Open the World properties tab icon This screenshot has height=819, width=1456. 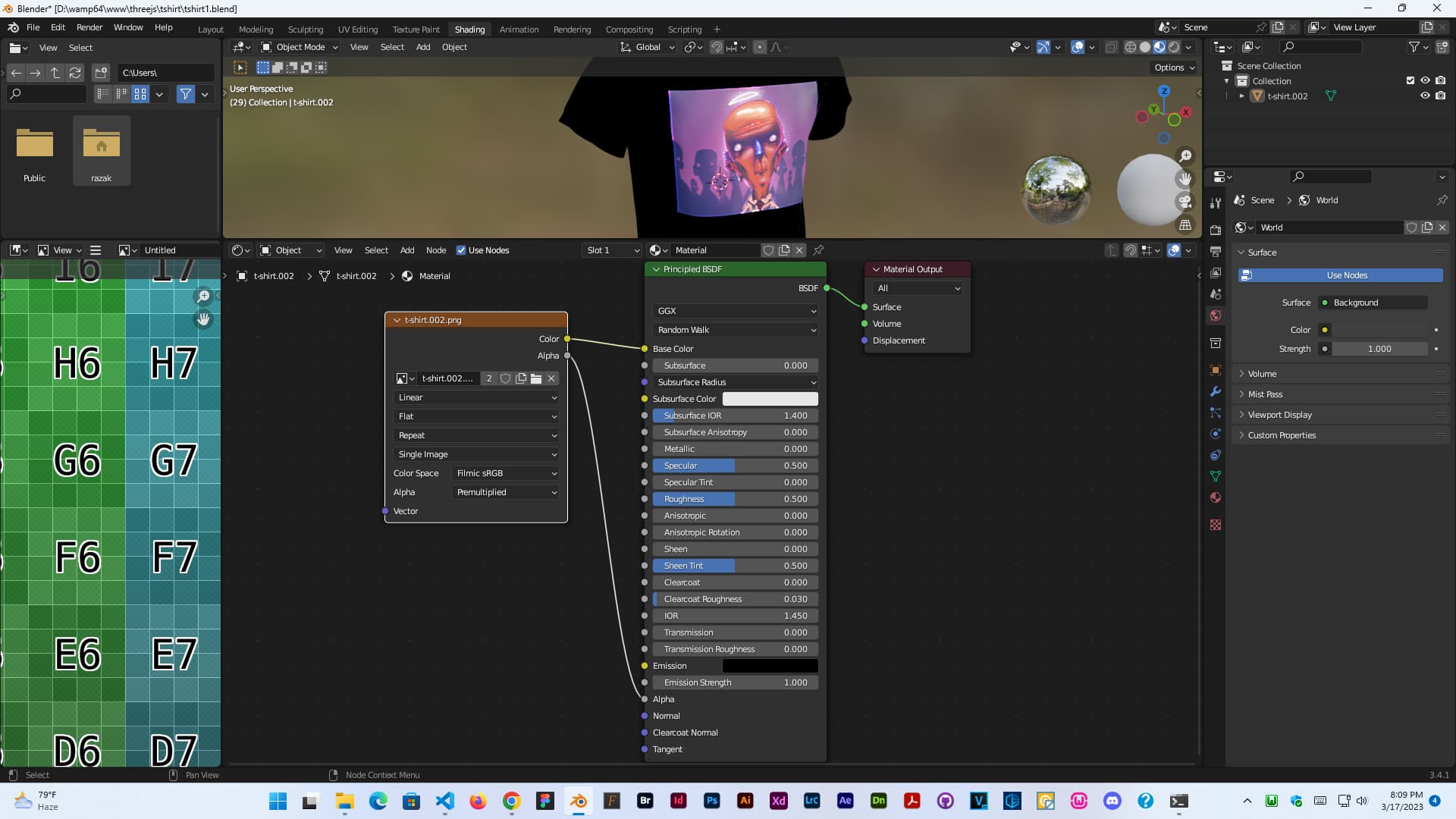pos(1216,315)
